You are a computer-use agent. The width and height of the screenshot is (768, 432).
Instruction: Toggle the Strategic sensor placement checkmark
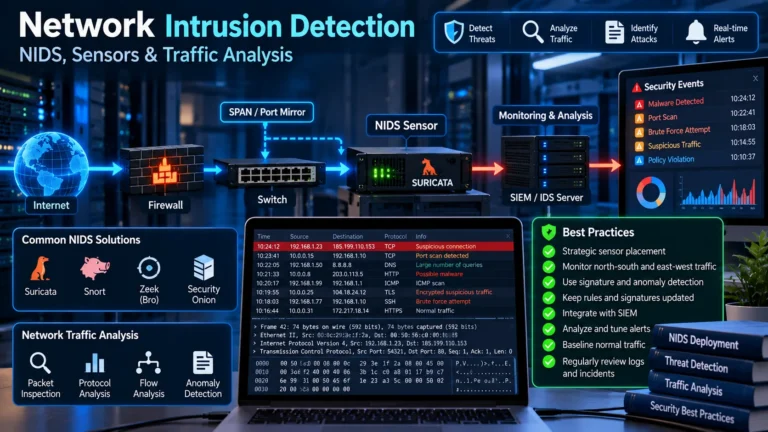tap(549, 252)
